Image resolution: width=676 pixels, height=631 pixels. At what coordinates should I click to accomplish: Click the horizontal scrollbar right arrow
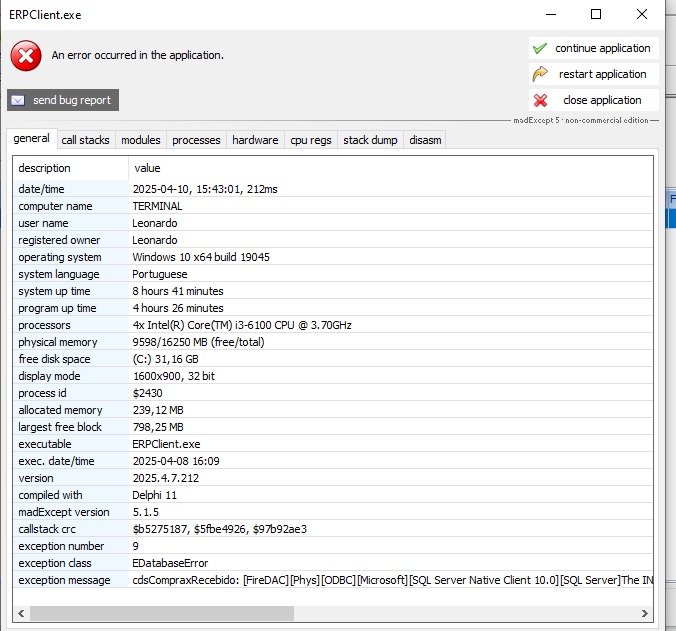[x=645, y=613]
